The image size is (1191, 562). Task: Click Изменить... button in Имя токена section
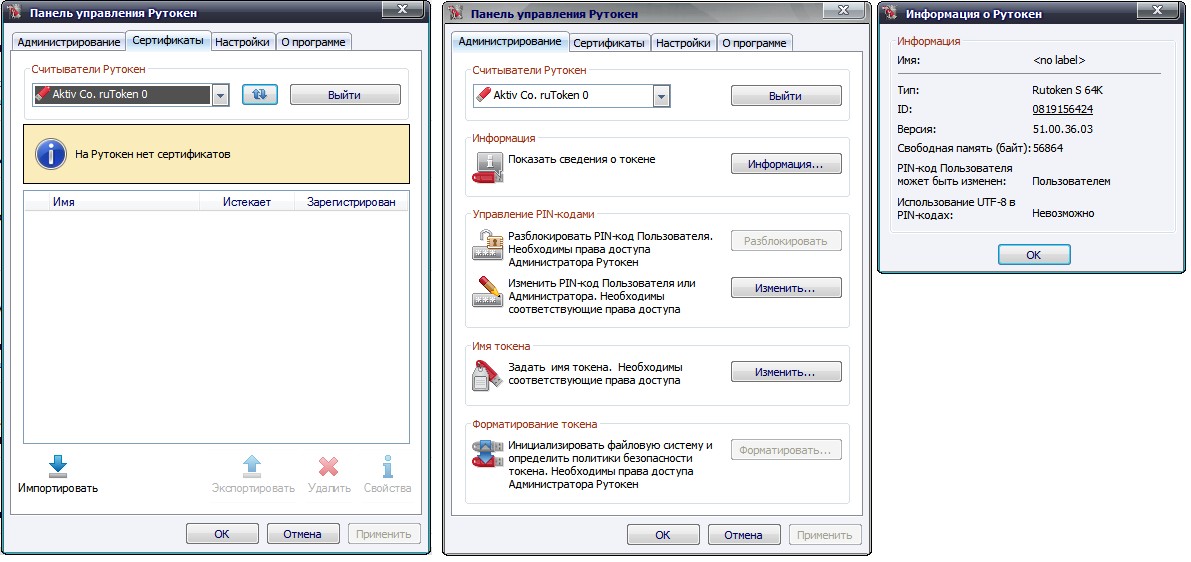click(x=785, y=372)
